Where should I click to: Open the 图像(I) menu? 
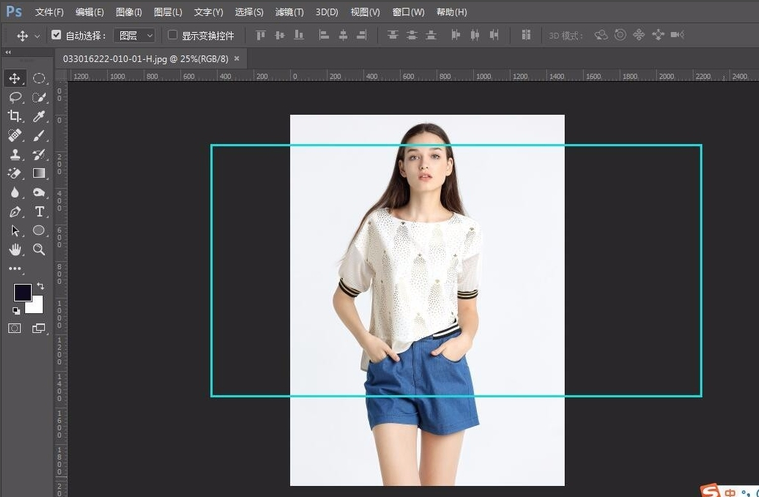click(x=129, y=12)
